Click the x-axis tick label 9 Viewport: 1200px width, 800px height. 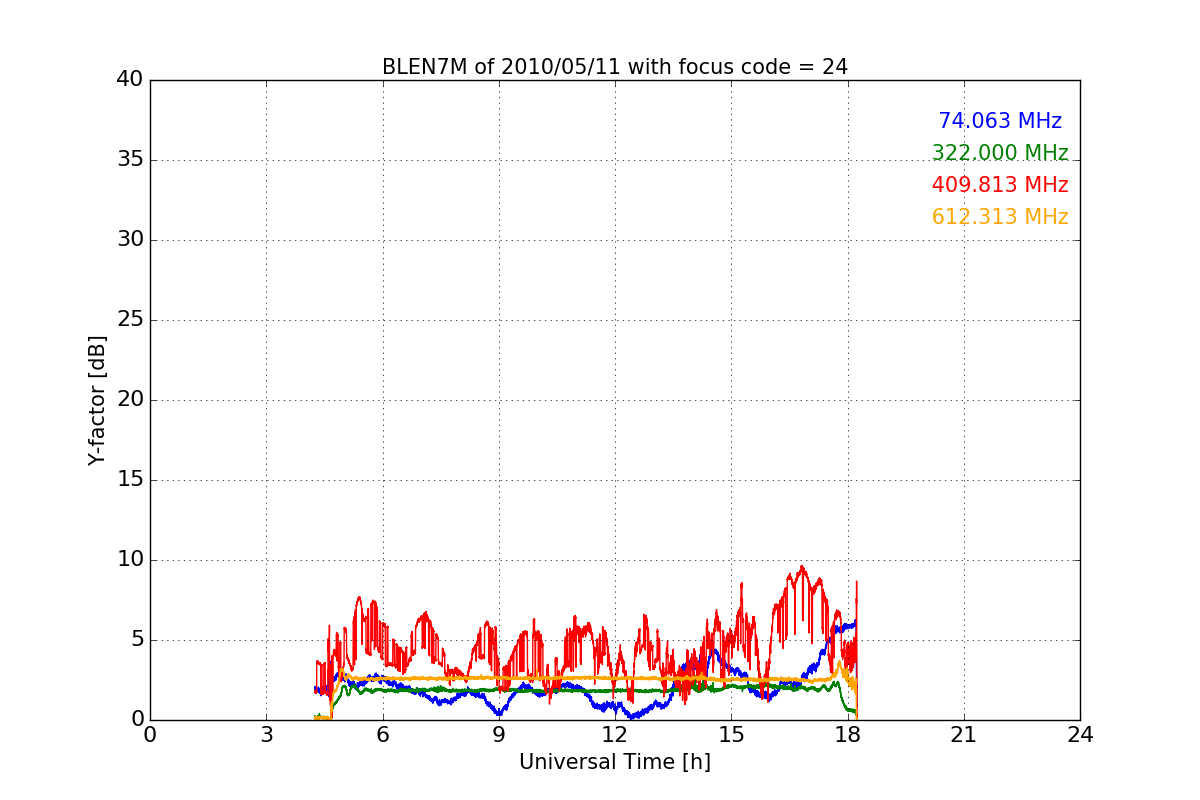[x=499, y=735]
